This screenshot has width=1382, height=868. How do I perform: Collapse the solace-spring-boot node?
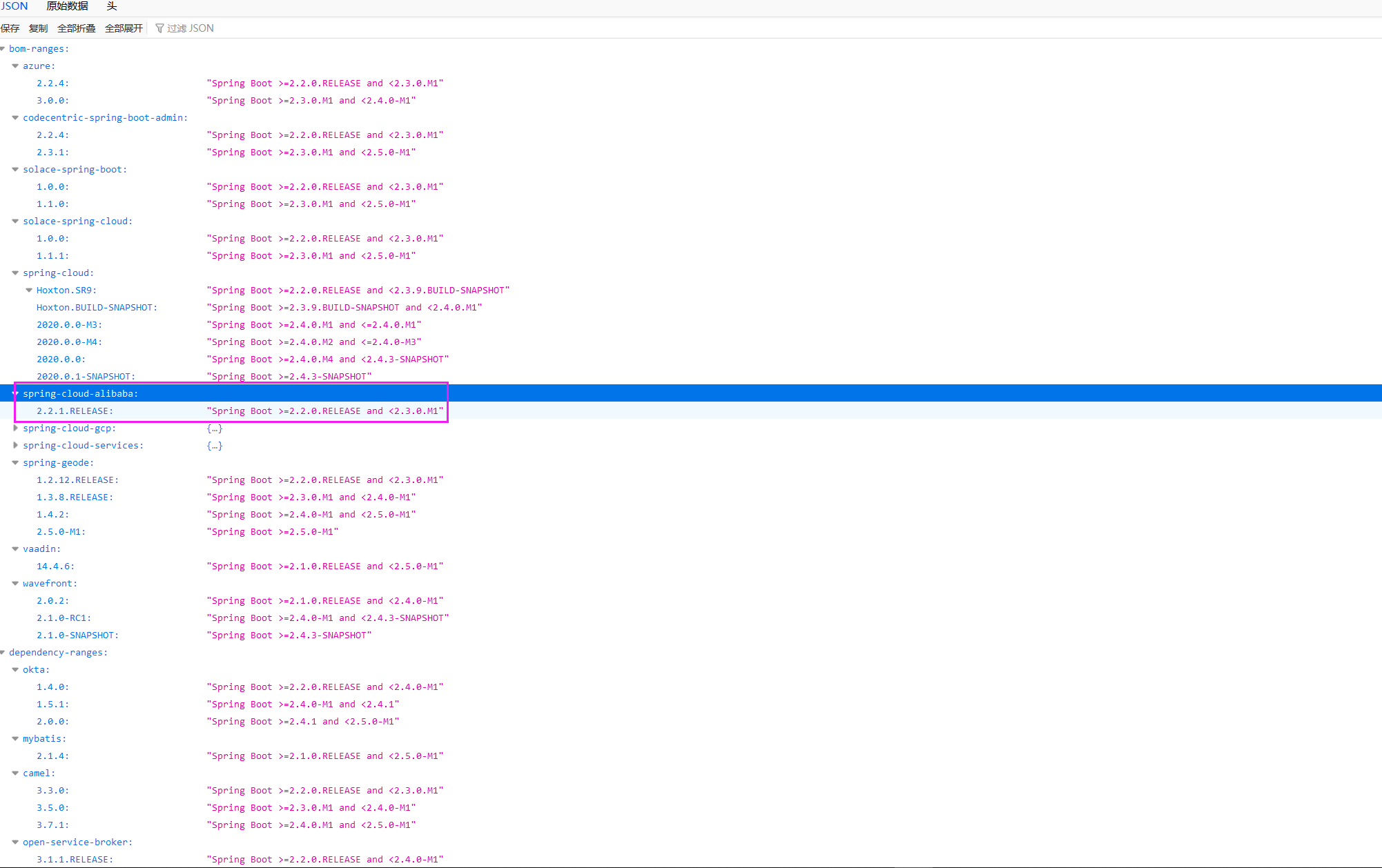point(15,170)
